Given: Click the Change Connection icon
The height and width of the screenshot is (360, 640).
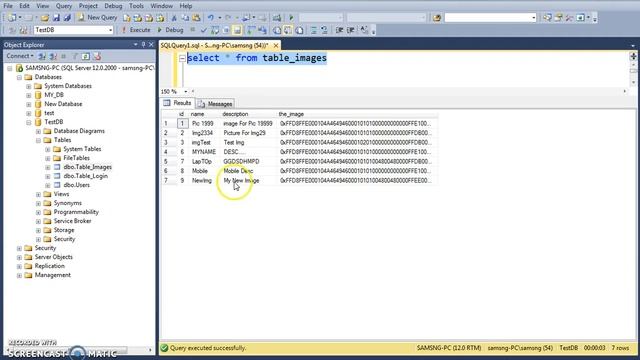Looking at the screenshot, I should (x=23, y=30).
